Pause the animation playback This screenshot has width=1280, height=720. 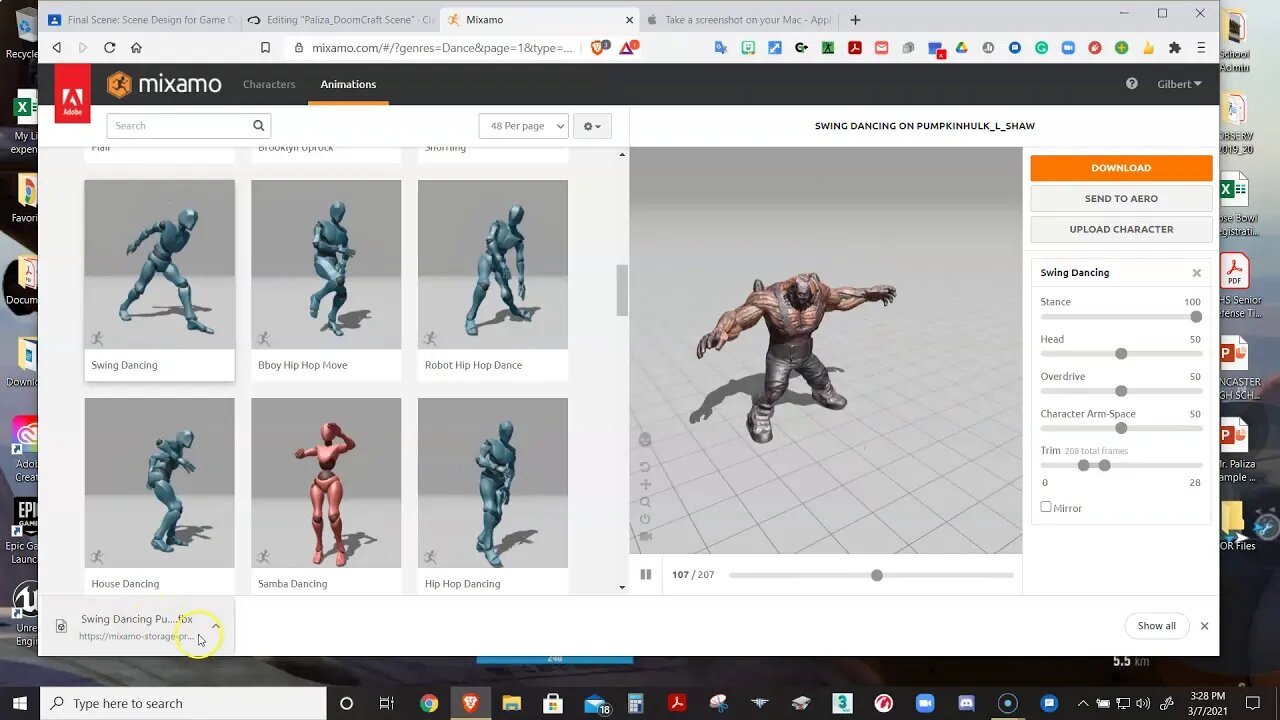pos(646,575)
